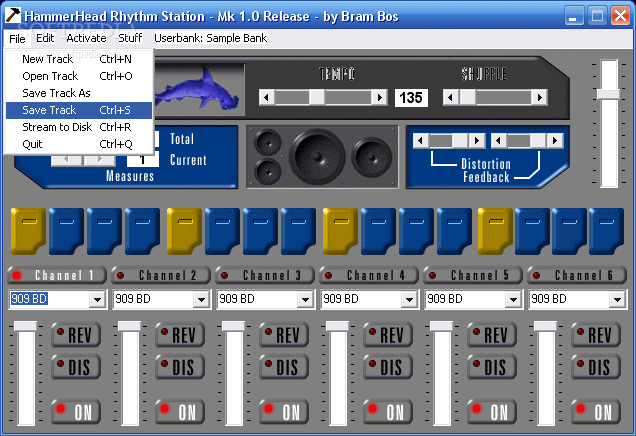Toggle the thirteenth step pad (yellow)
The height and width of the screenshot is (436, 636).
tap(496, 231)
